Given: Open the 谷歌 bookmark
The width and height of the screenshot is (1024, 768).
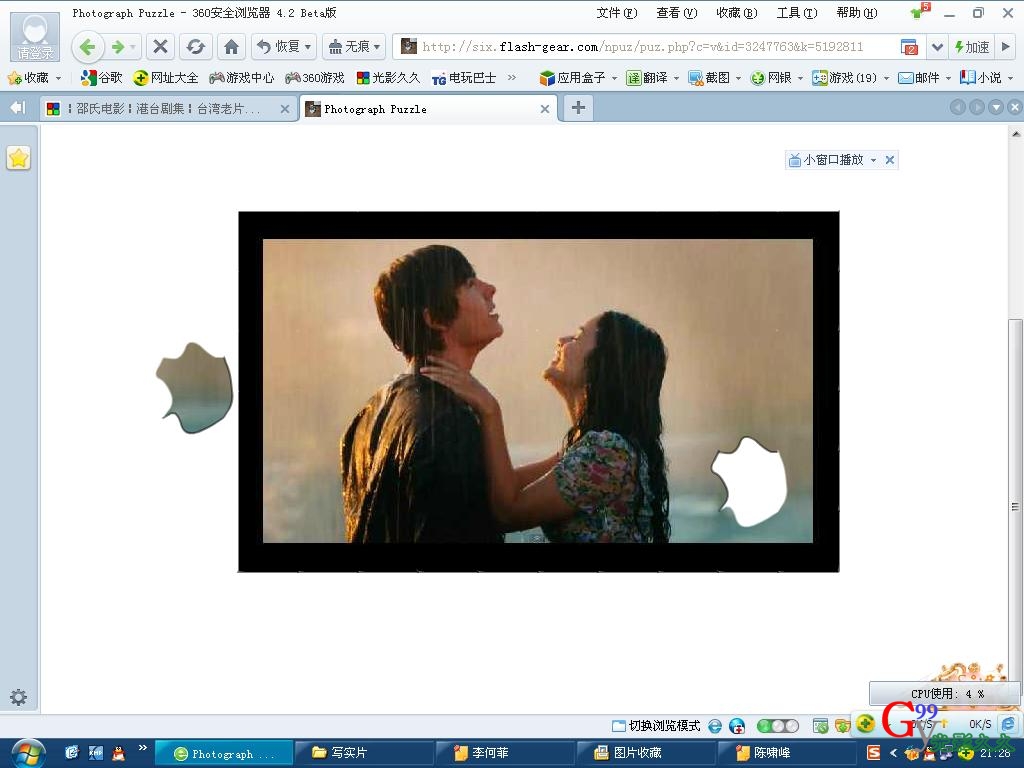Looking at the screenshot, I should [x=101, y=78].
